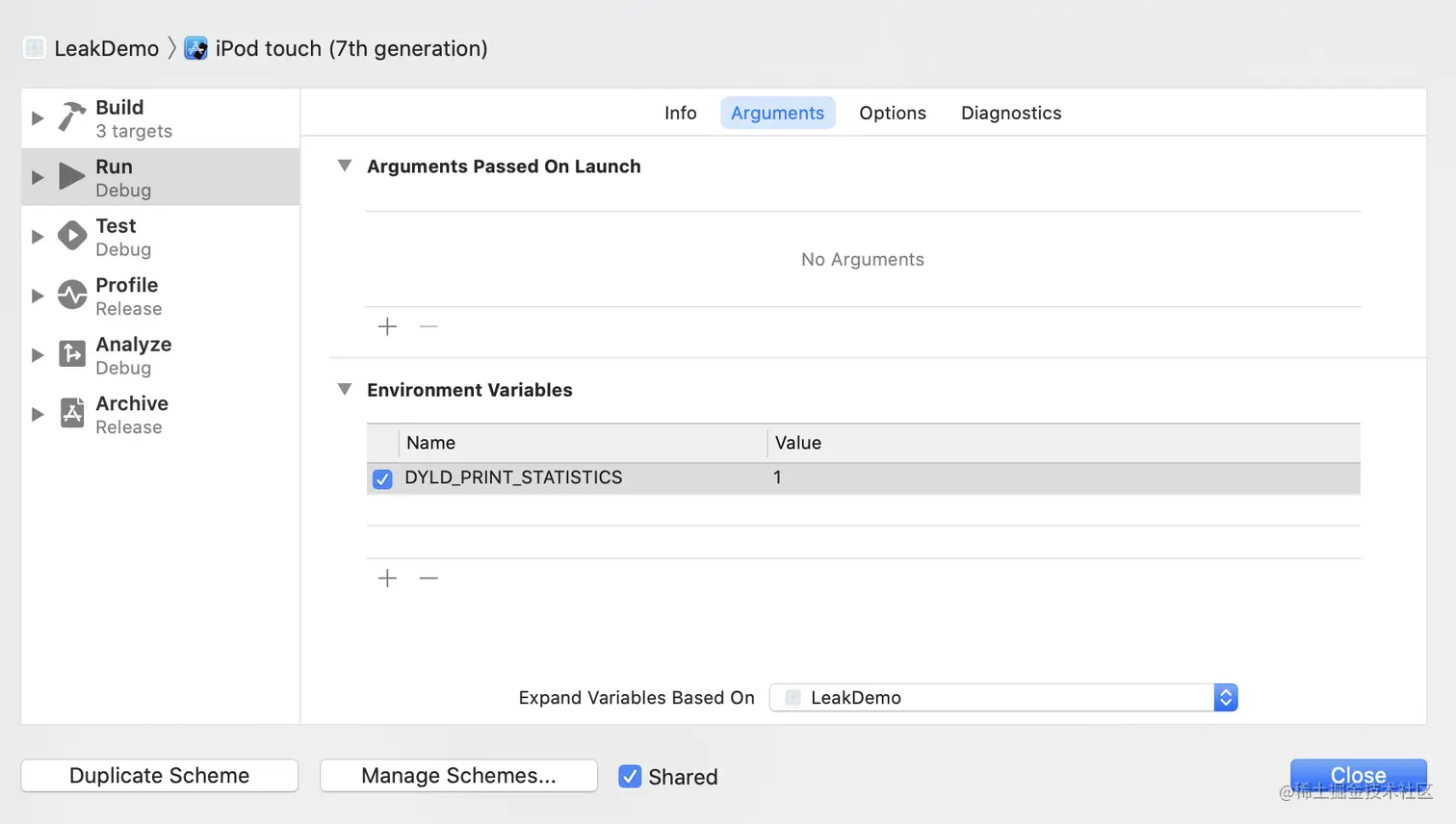Uncheck the DYLD_PRINT_STATISTICS variable checkbox

382,478
